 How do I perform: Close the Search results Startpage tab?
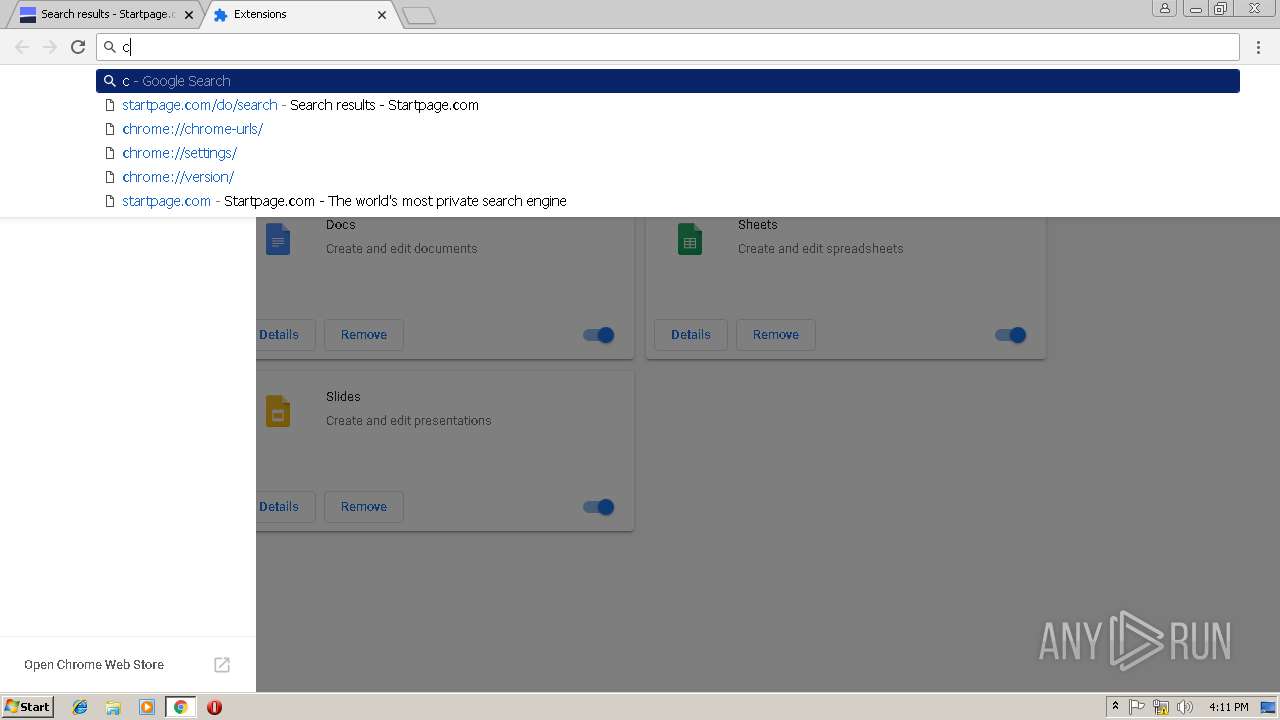click(x=189, y=15)
